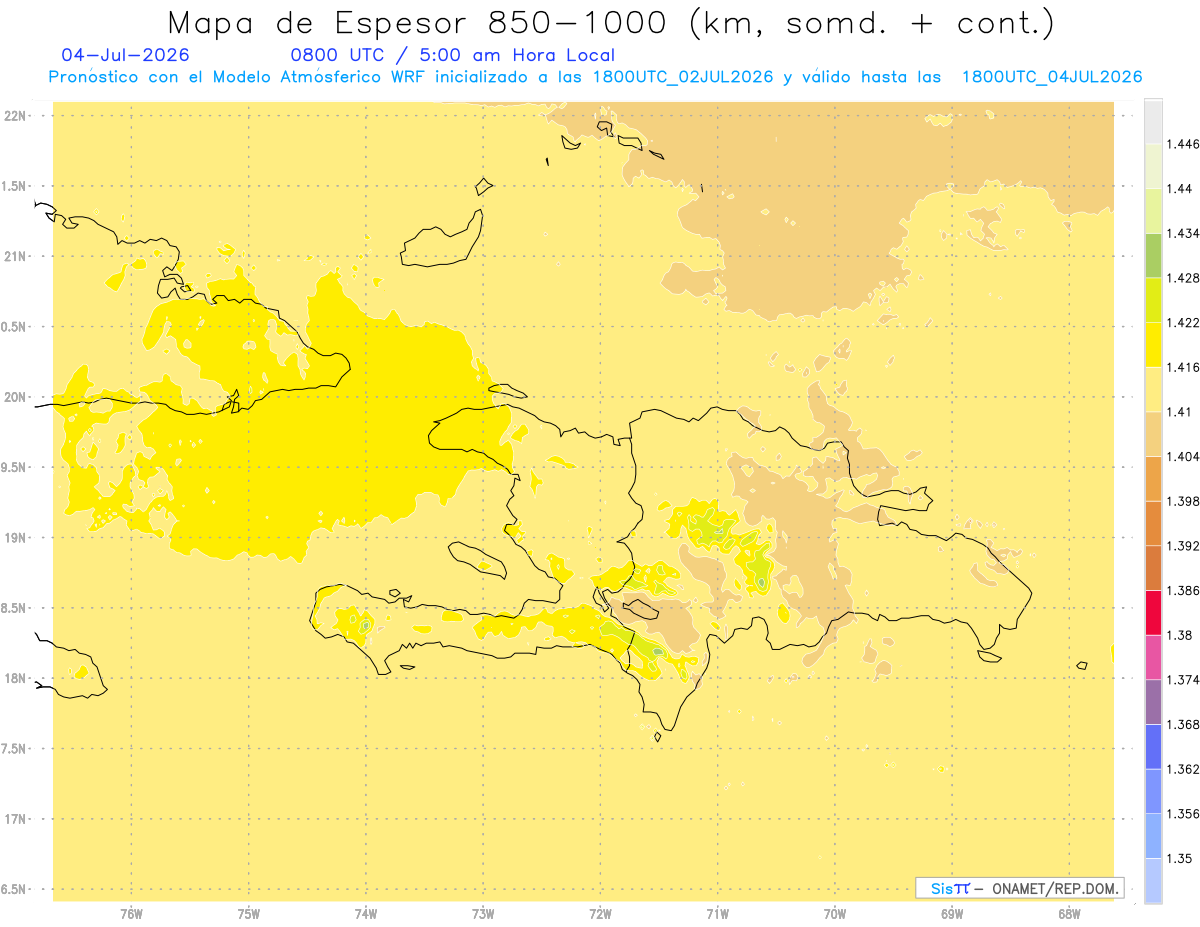Pick the bright yellow swatch between 1.416 and 1.422
Screen dimensions: 1200x927
pos(1153,345)
